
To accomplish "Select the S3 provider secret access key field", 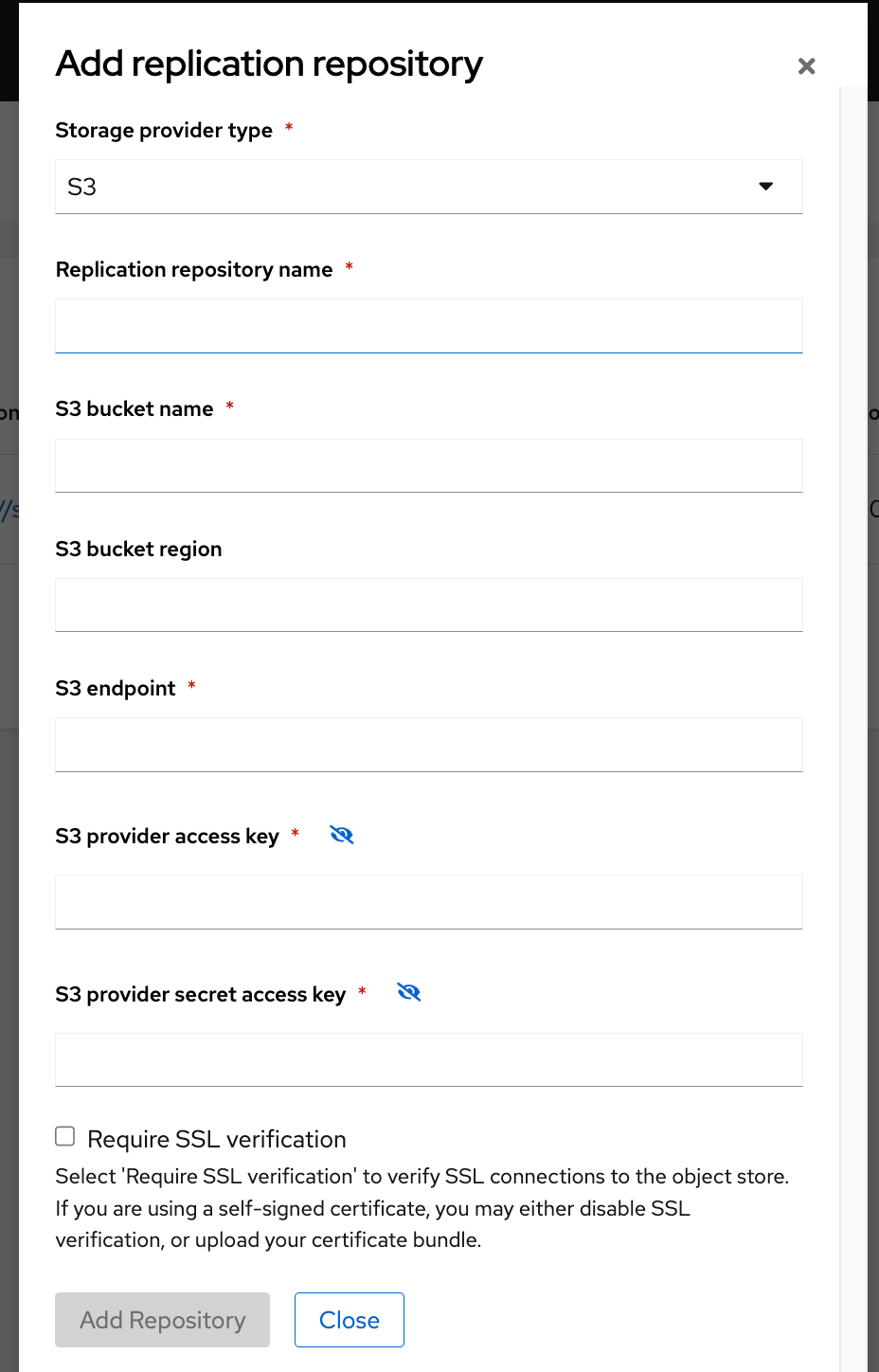I will tap(429, 1059).
